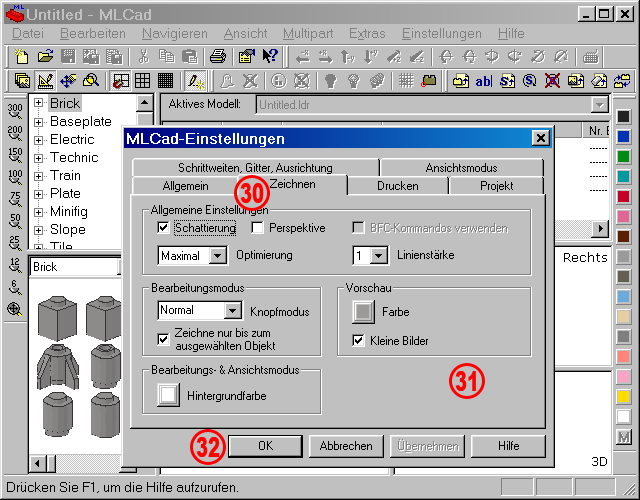
Task: Open the Optimierung dropdown showing Maximal
Action: (218, 256)
